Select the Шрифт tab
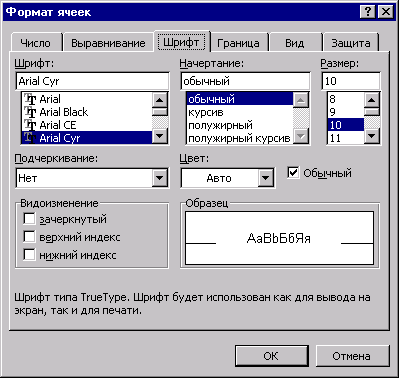 pyautogui.click(x=181, y=42)
